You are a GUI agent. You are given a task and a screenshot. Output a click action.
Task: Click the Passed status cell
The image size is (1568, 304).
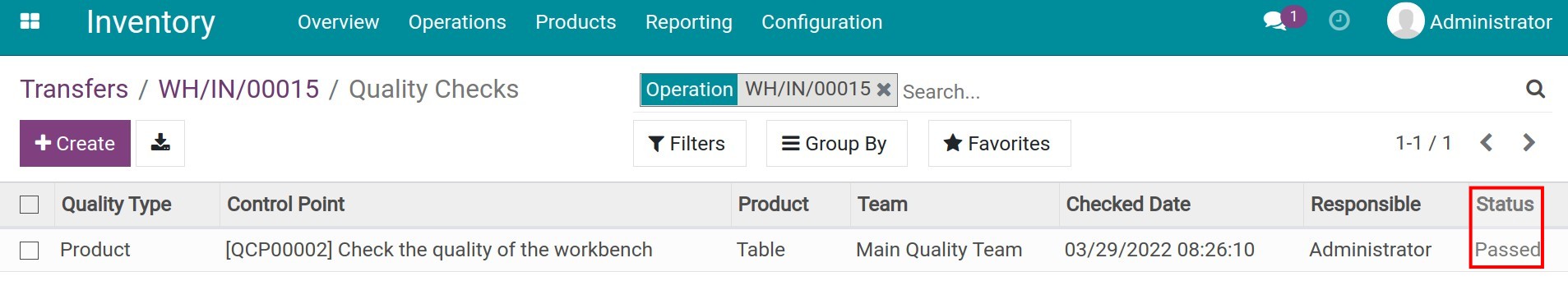coord(1506,250)
